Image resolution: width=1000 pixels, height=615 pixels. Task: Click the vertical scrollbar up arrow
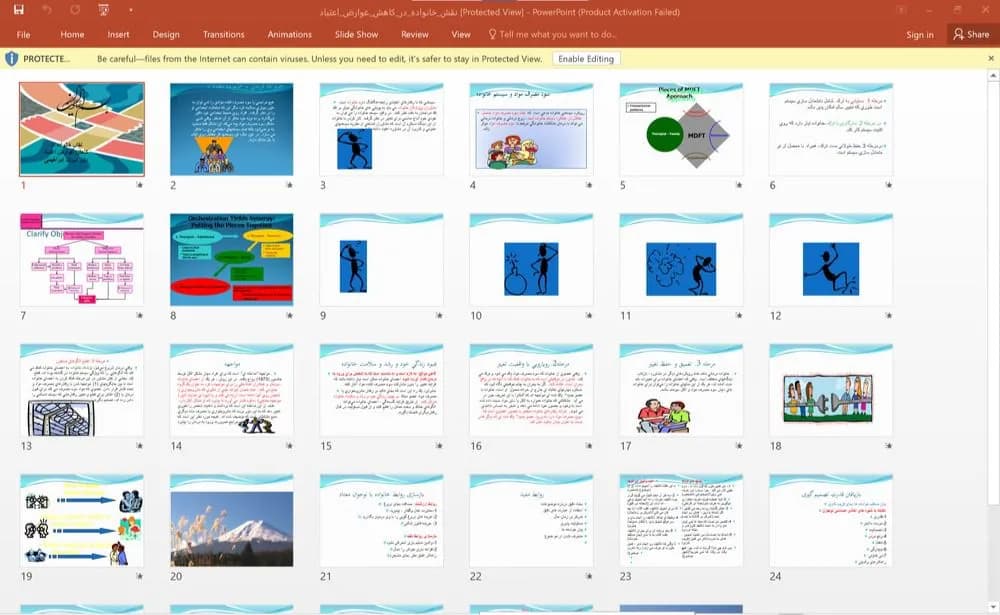click(992, 76)
